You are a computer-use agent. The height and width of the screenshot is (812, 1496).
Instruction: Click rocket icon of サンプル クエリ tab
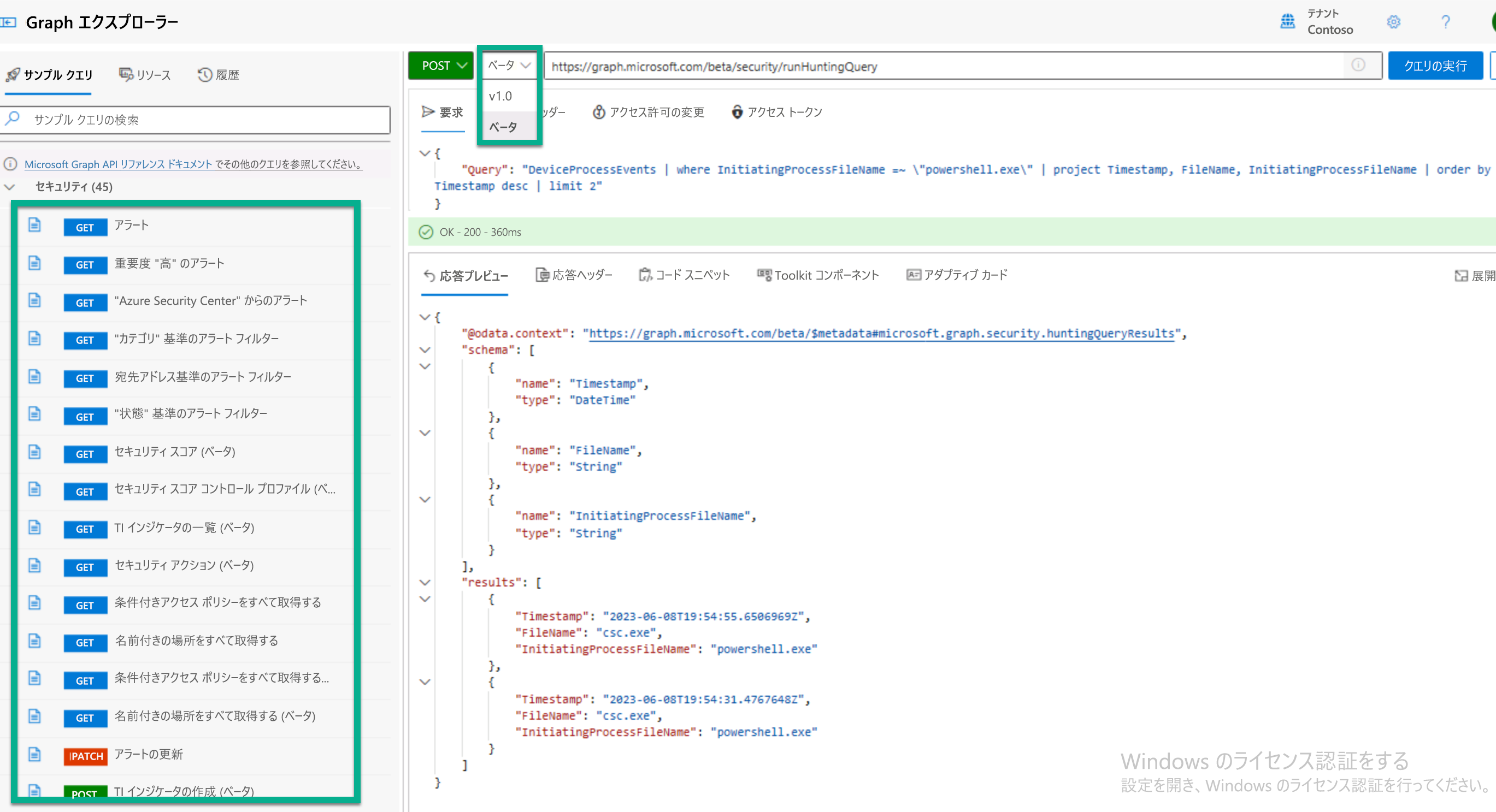[x=13, y=75]
